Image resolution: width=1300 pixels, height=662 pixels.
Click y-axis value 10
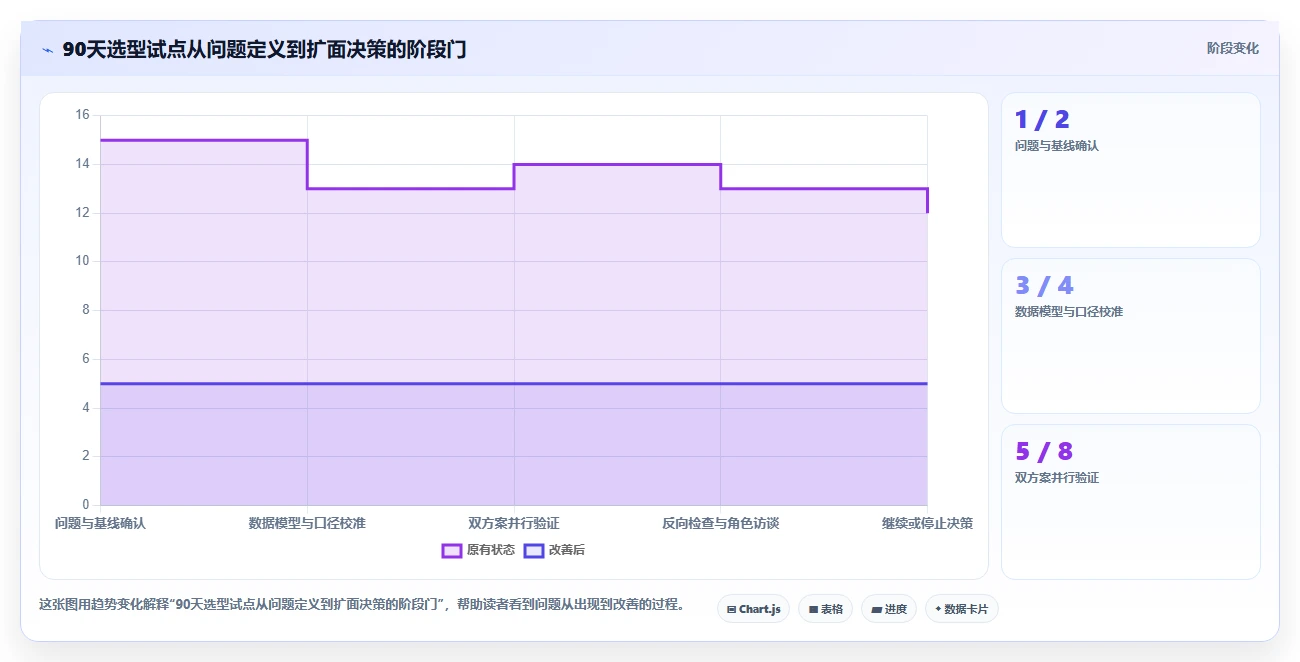click(x=82, y=261)
